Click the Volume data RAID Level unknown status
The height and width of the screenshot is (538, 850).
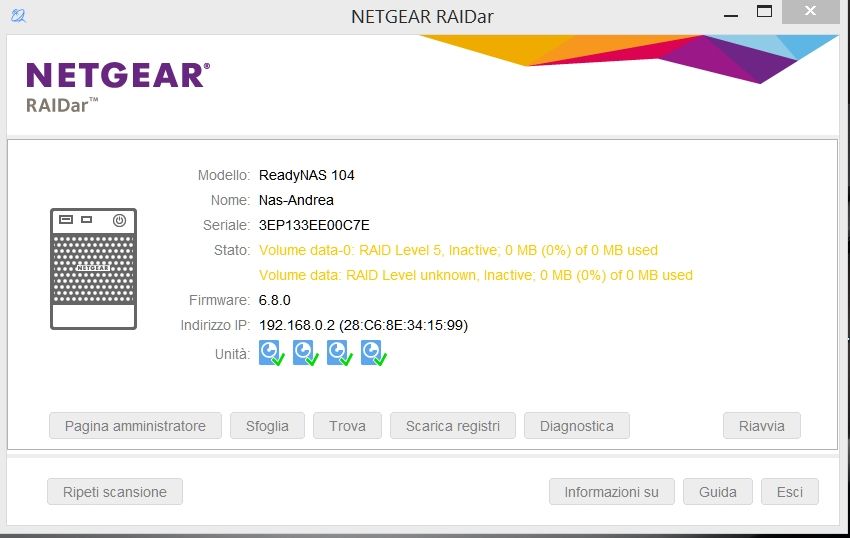tap(476, 275)
